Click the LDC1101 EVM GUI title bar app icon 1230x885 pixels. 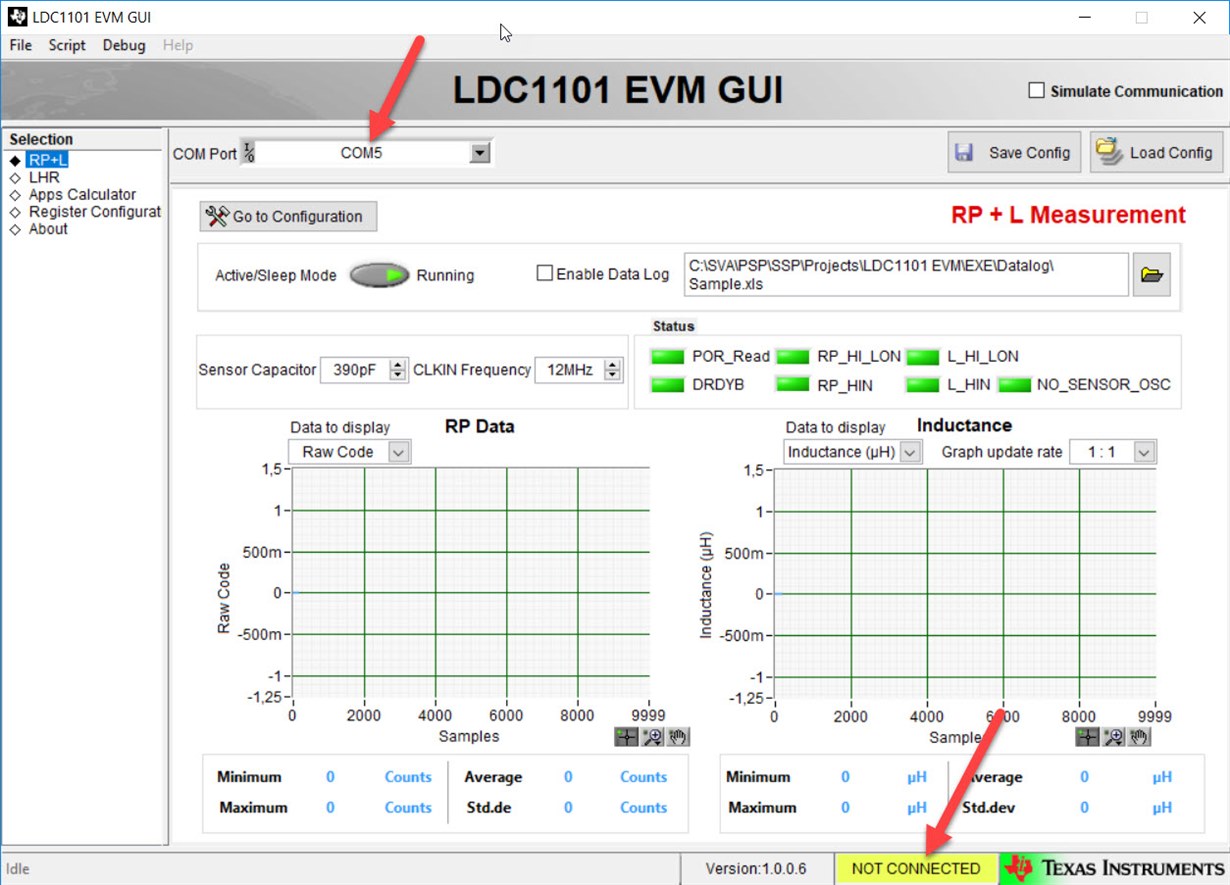point(17,17)
